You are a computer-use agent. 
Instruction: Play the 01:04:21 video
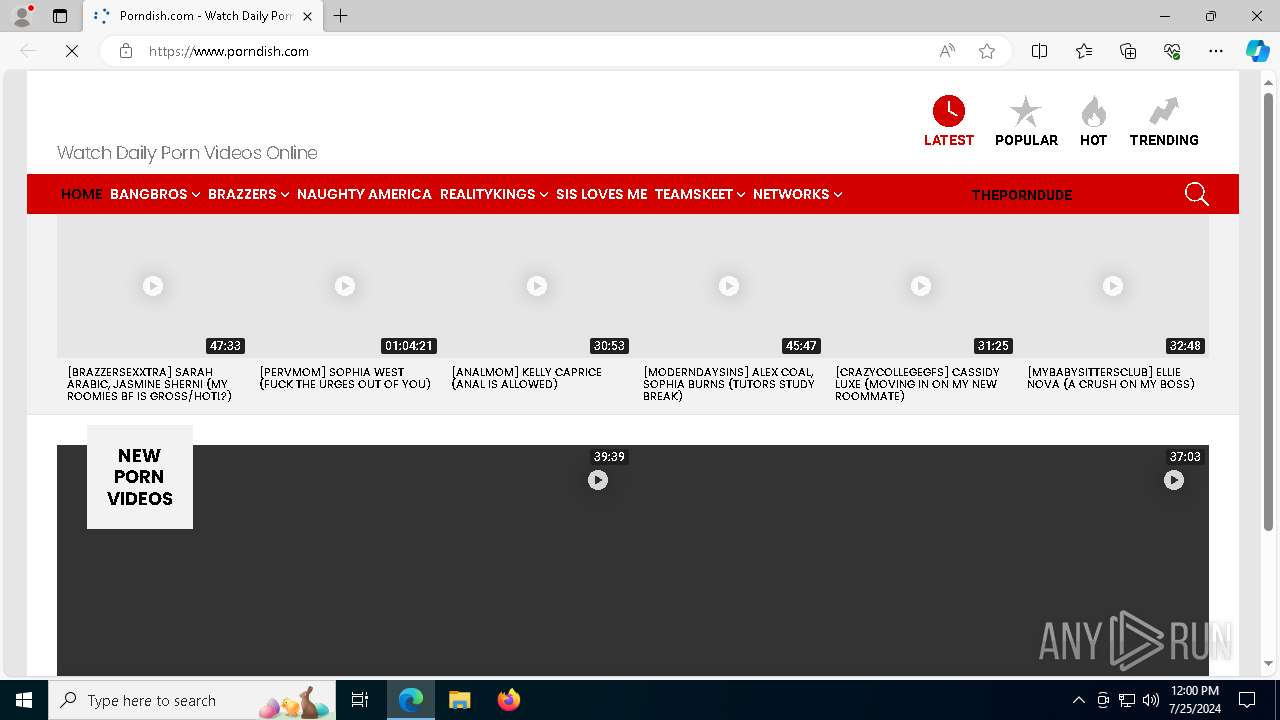[345, 286]
